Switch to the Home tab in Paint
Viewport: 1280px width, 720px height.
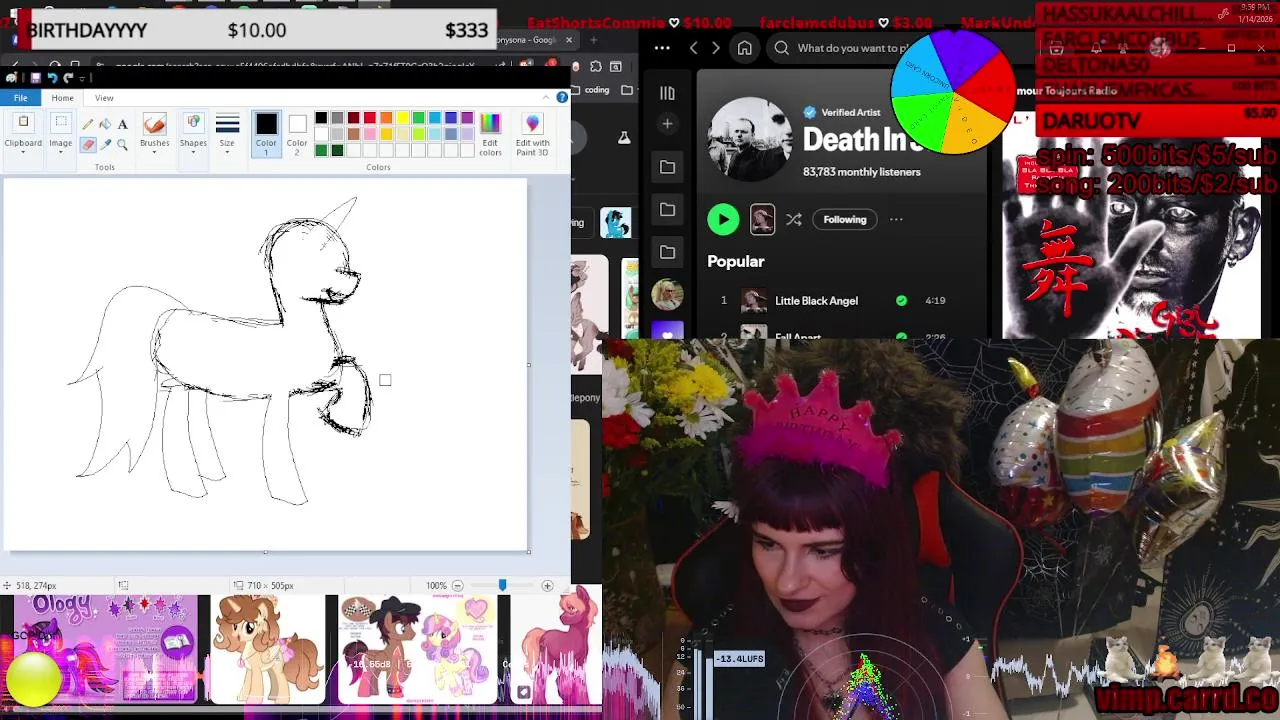point(62,98)
